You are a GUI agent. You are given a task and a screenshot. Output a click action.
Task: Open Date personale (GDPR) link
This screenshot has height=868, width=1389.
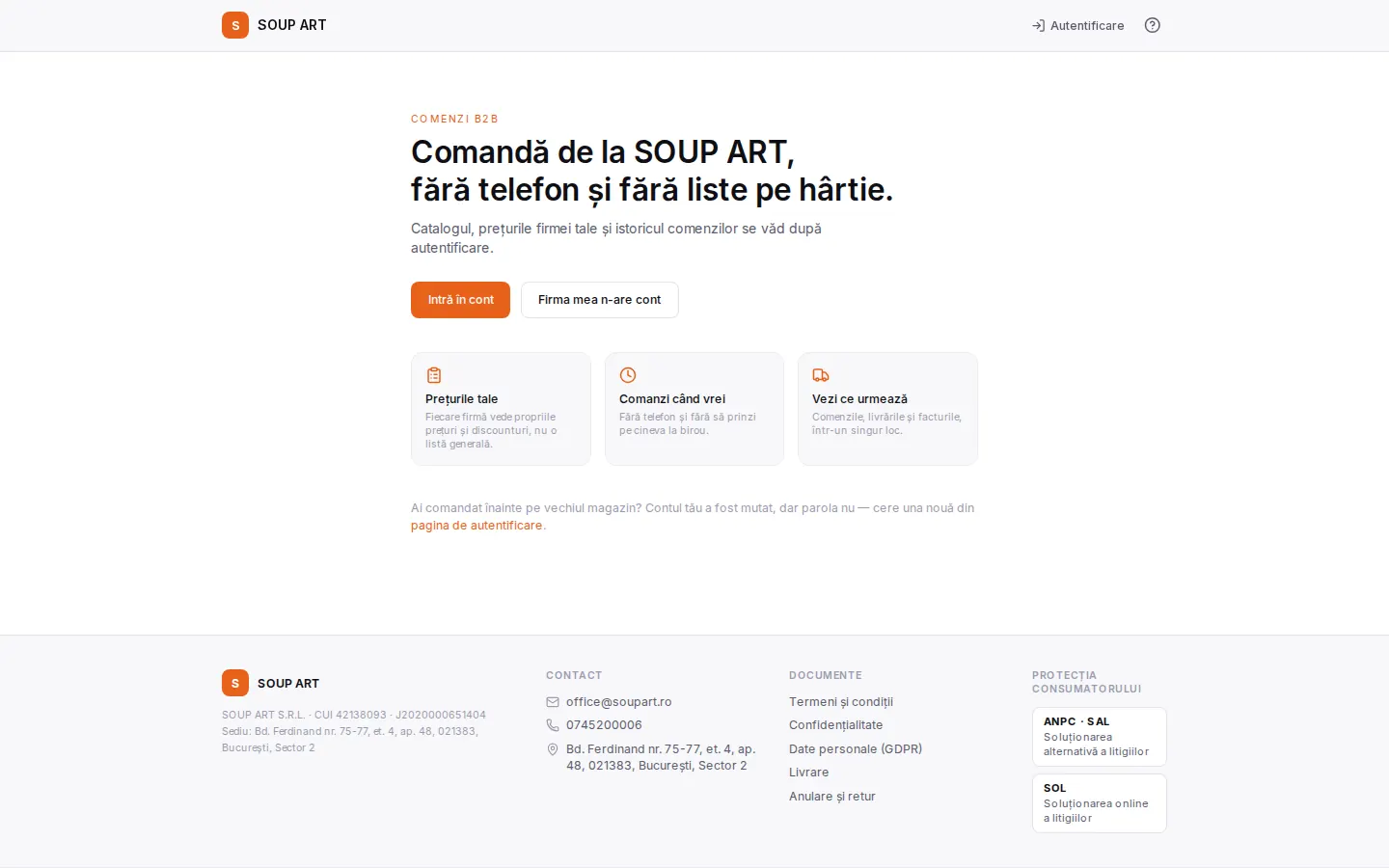856,749
